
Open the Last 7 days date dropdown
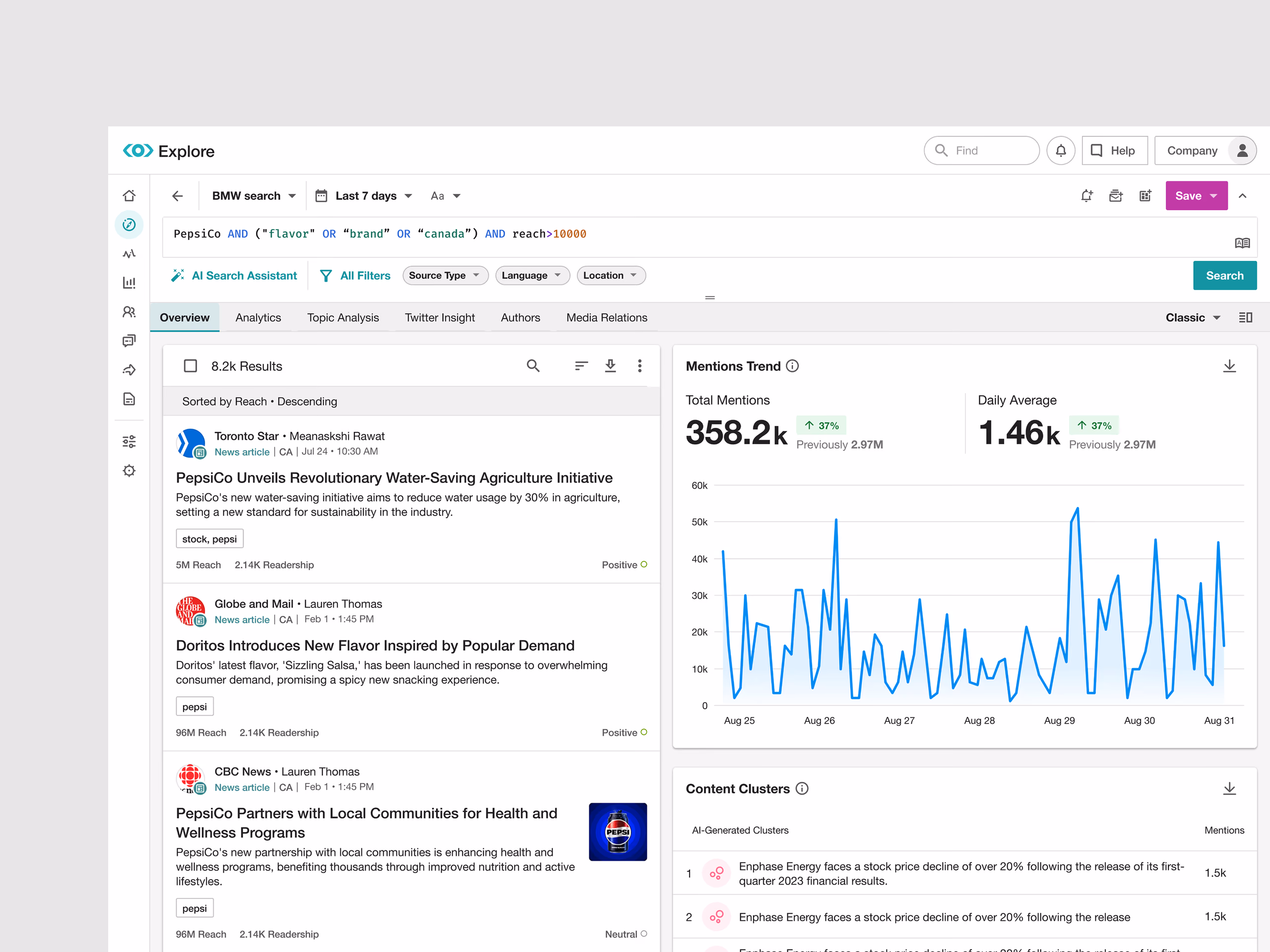click(x=364, y=196)
